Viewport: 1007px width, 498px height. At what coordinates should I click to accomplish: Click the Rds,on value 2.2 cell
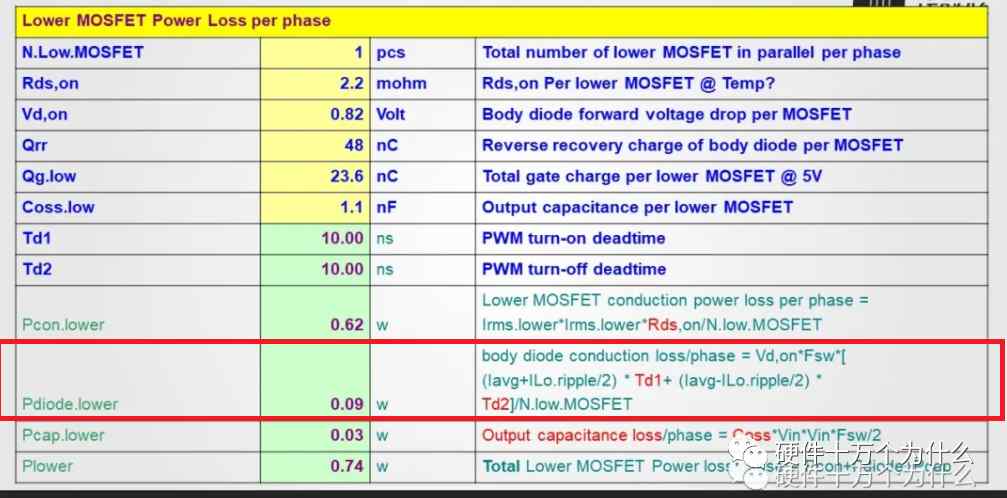point(315,84)
